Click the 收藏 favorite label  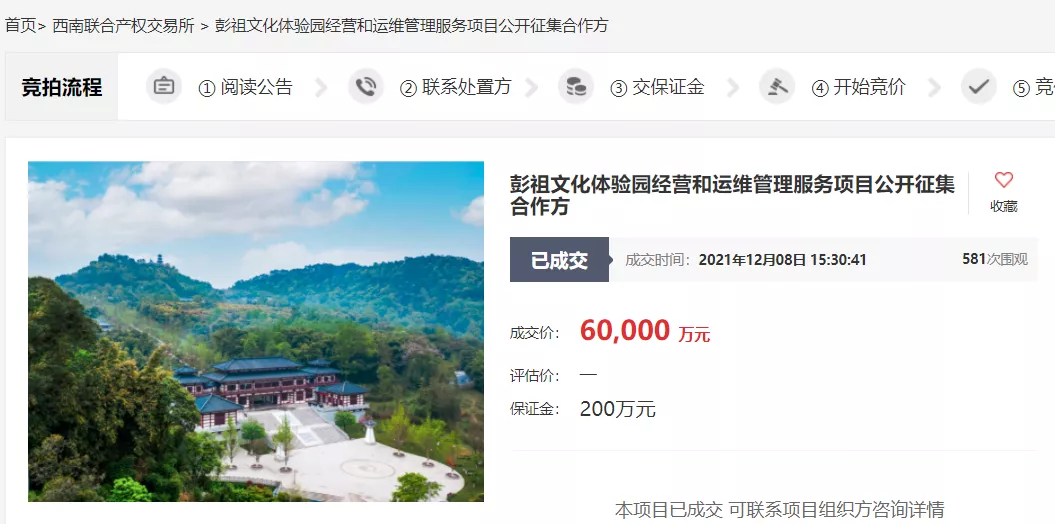coord(1003,207)
